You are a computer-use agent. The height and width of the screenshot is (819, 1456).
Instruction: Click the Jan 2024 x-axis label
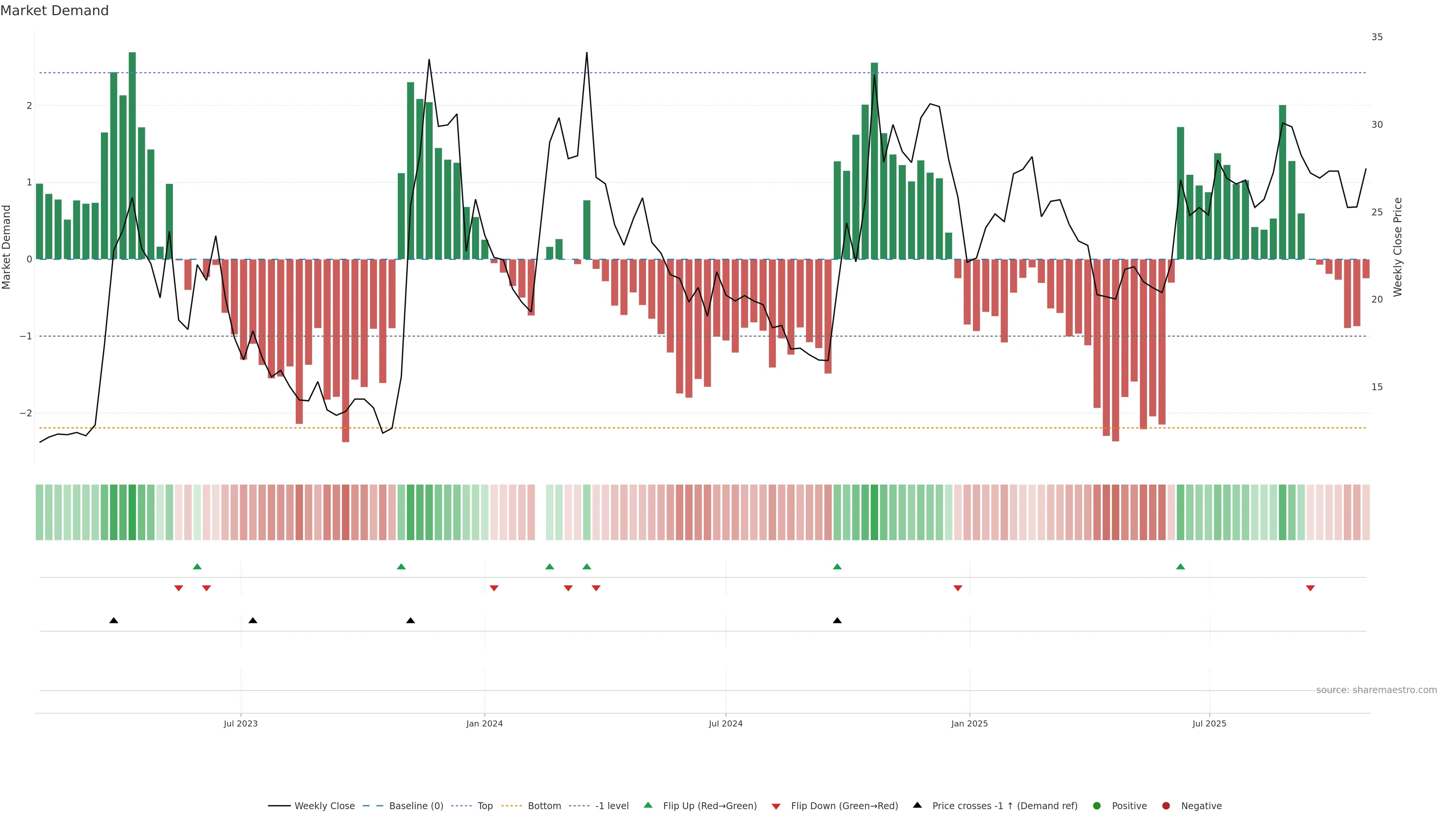tap(485, 723)
